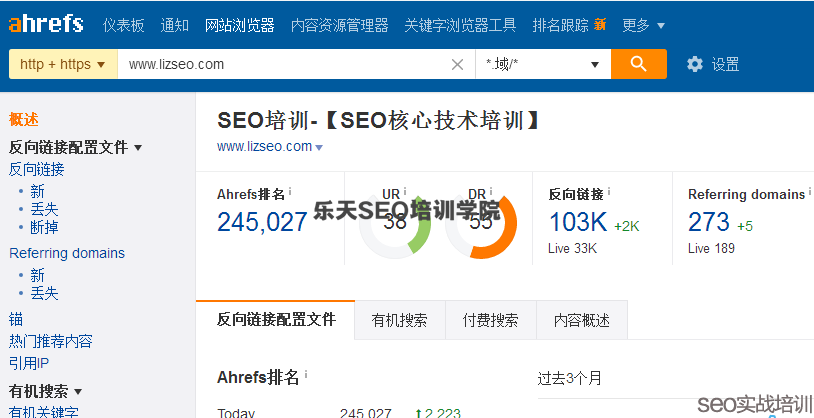Open 有机关键字 in the sidebar
The image size is (814, 418).
(x=44, y=412)
